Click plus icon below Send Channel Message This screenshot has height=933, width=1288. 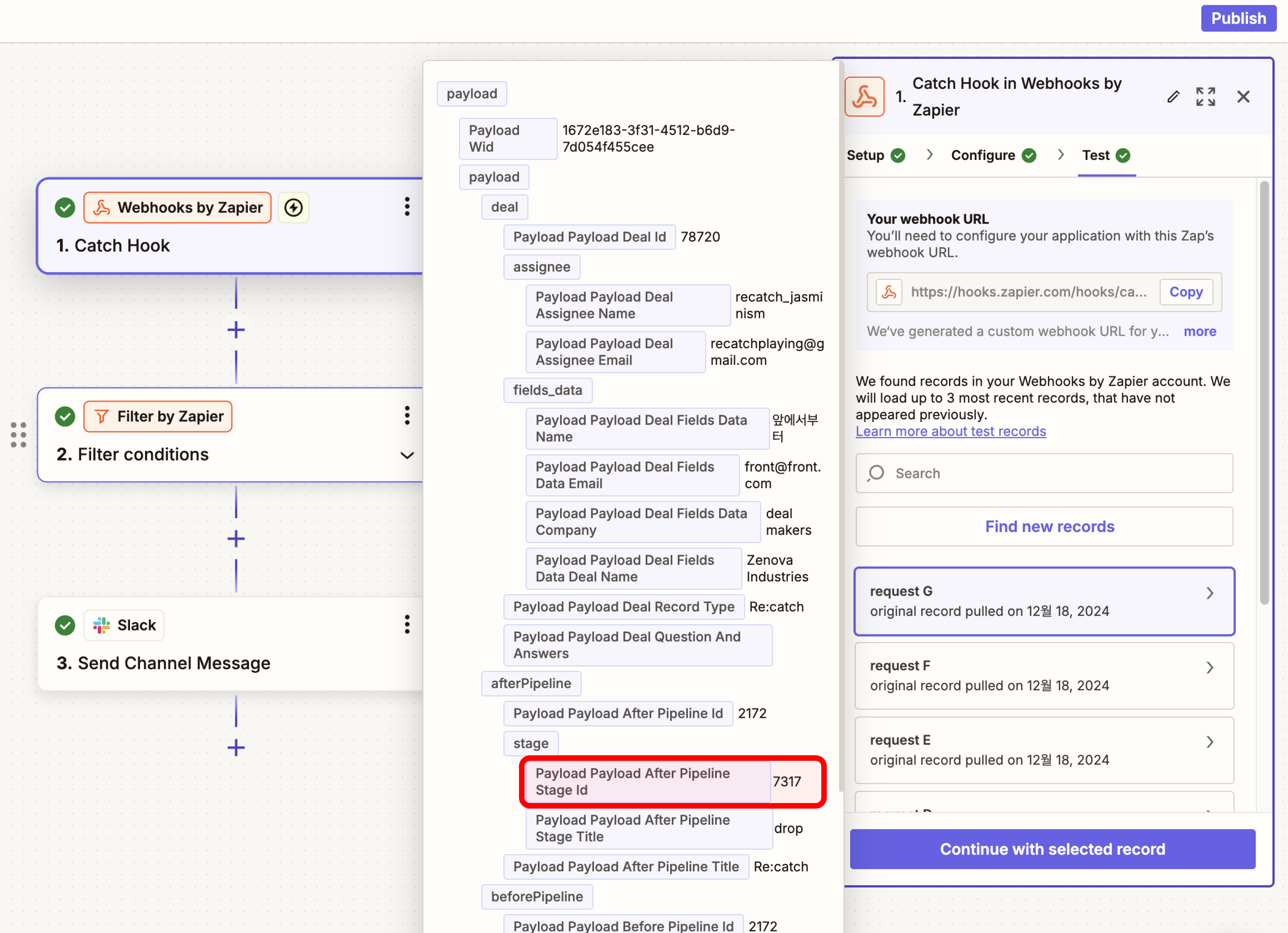point(236,748)
